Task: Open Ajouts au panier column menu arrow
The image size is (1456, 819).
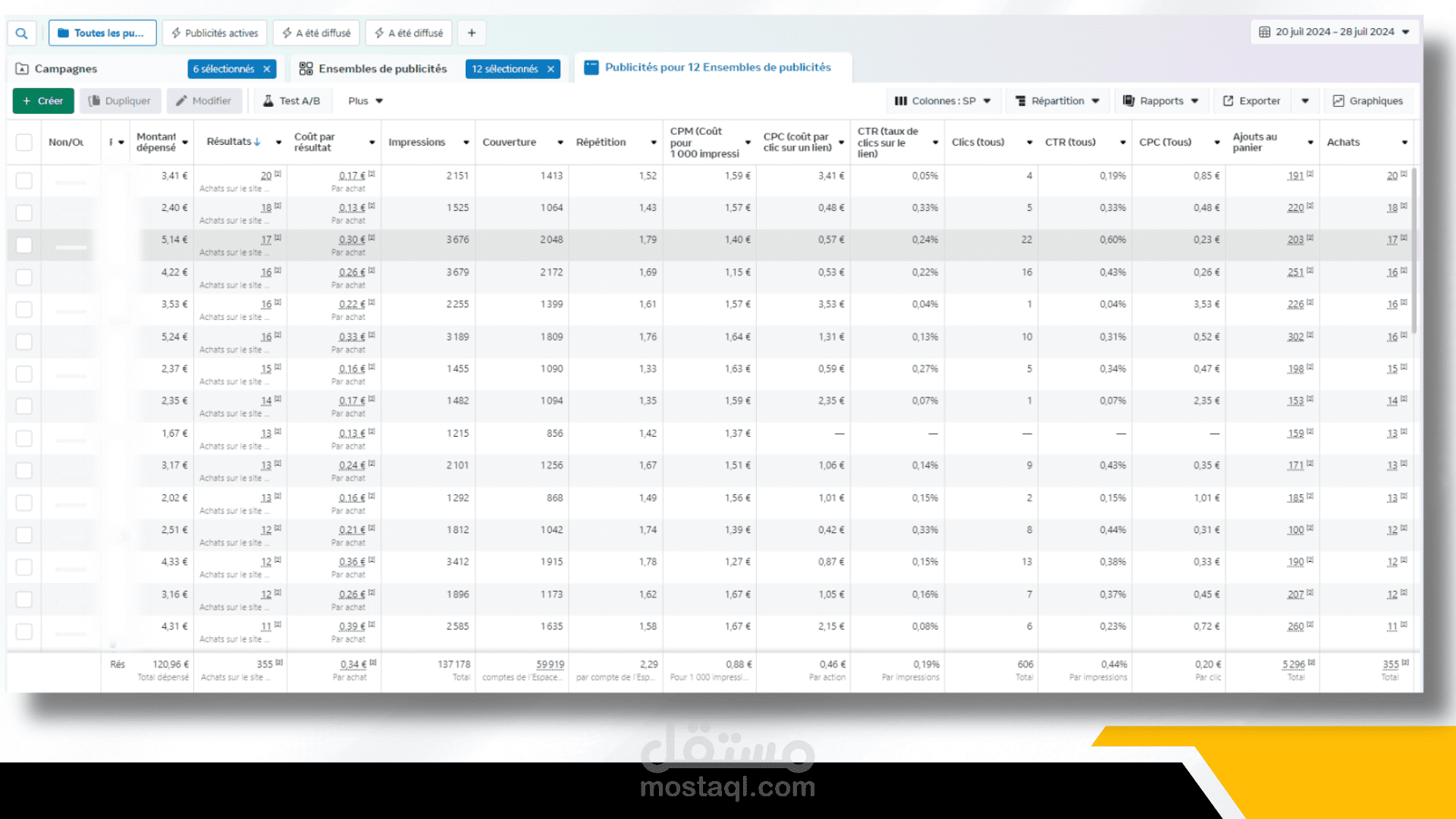Action: pos(1310,143)
